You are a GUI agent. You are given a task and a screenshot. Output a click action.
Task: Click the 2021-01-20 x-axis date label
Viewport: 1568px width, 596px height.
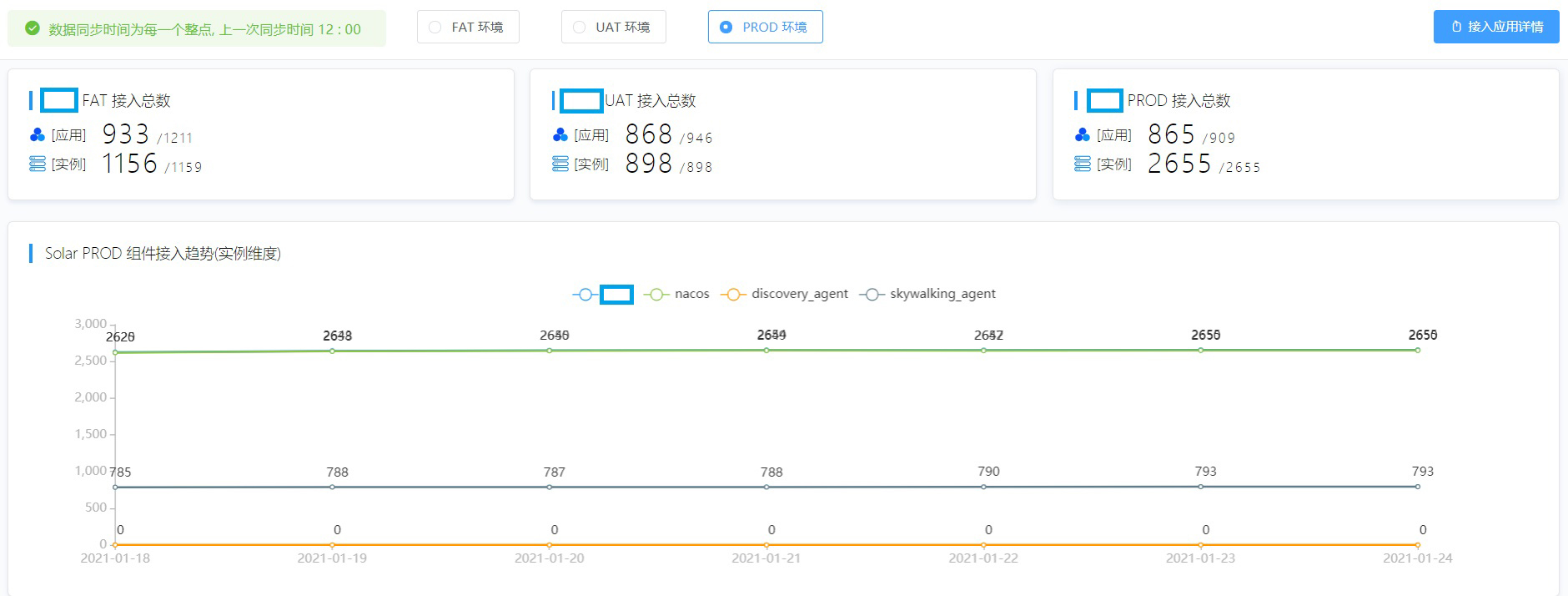click(x=550, y=558)
